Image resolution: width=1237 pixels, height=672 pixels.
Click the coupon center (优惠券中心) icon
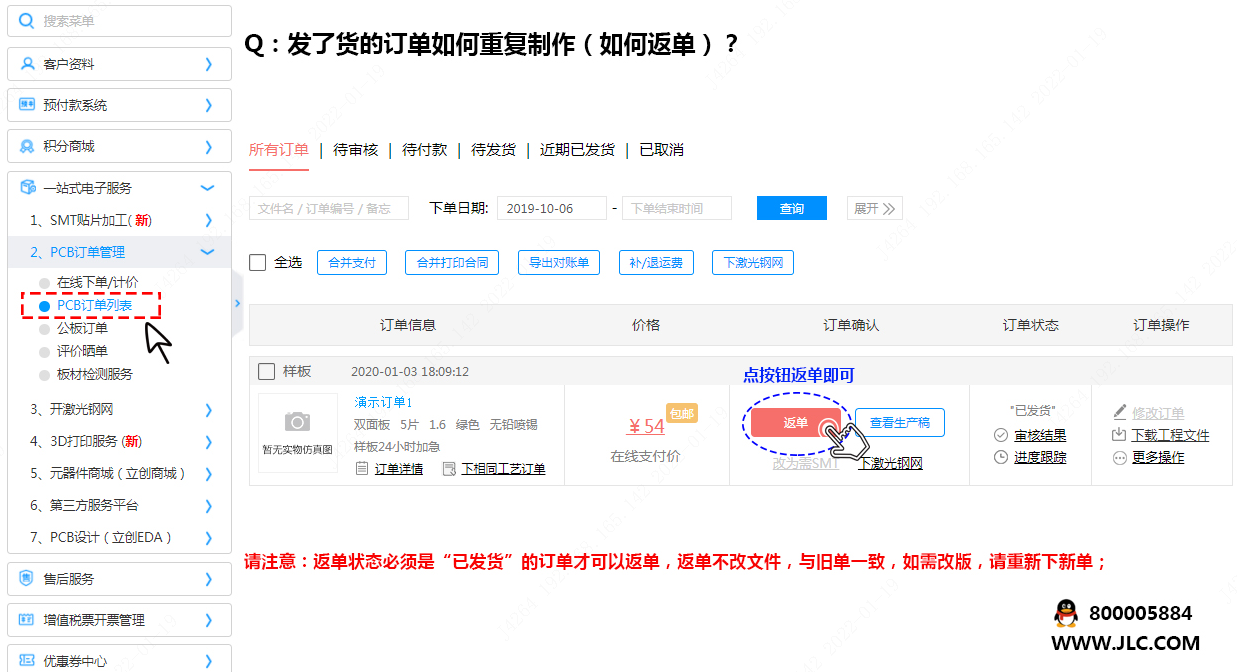27,661
